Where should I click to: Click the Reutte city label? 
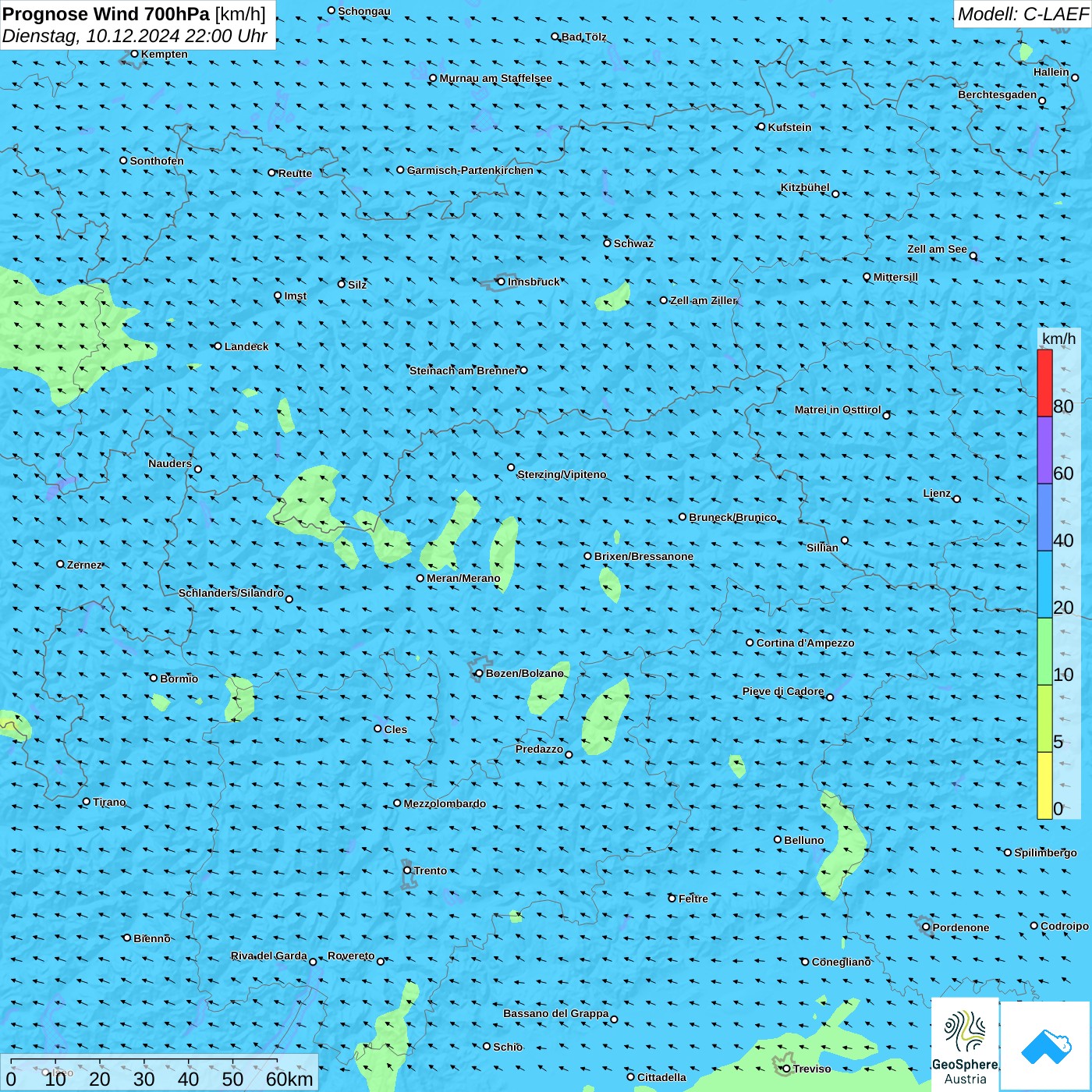(x=295, y=173)
